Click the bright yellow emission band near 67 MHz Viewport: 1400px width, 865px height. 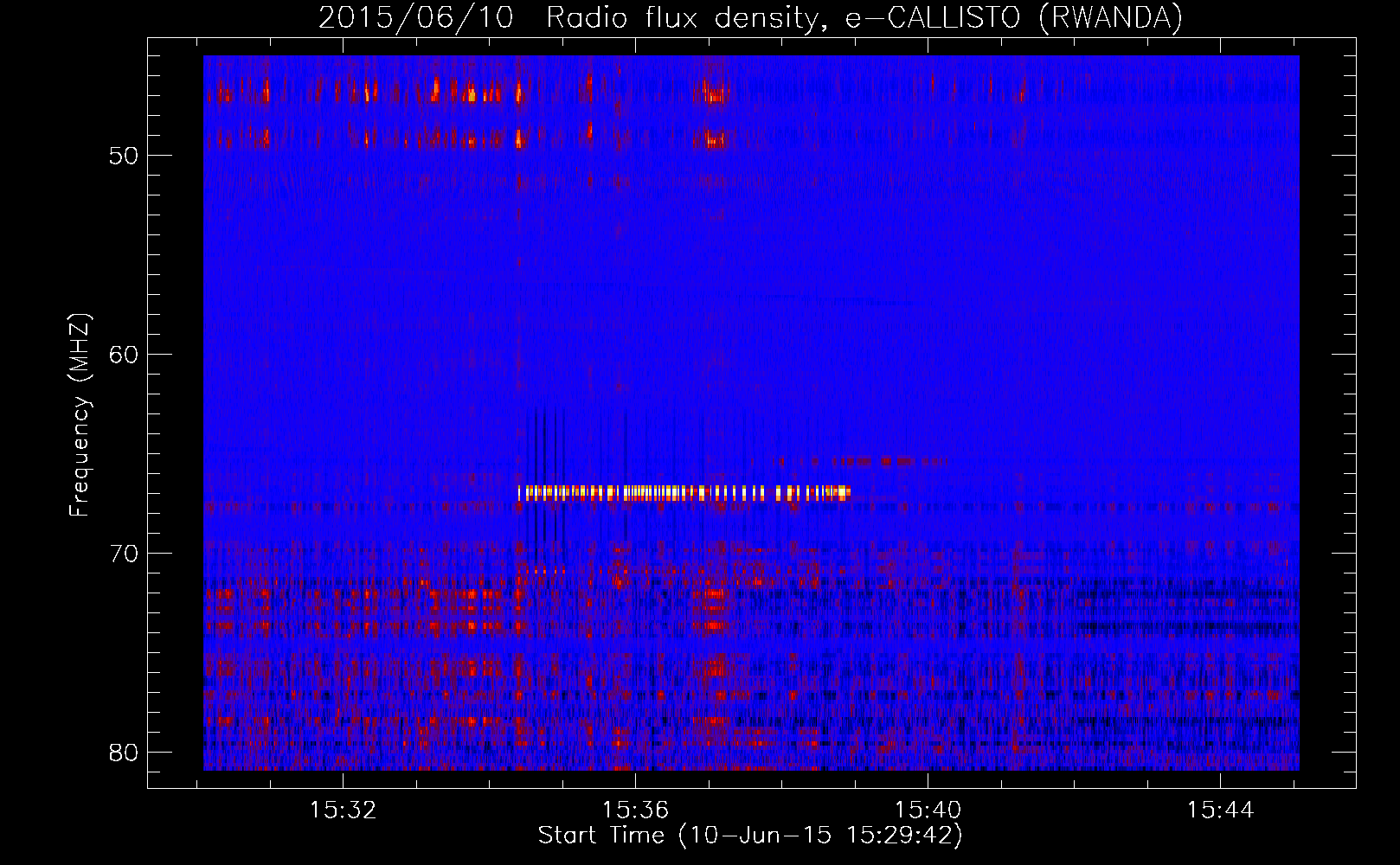(x=684, y=493)
